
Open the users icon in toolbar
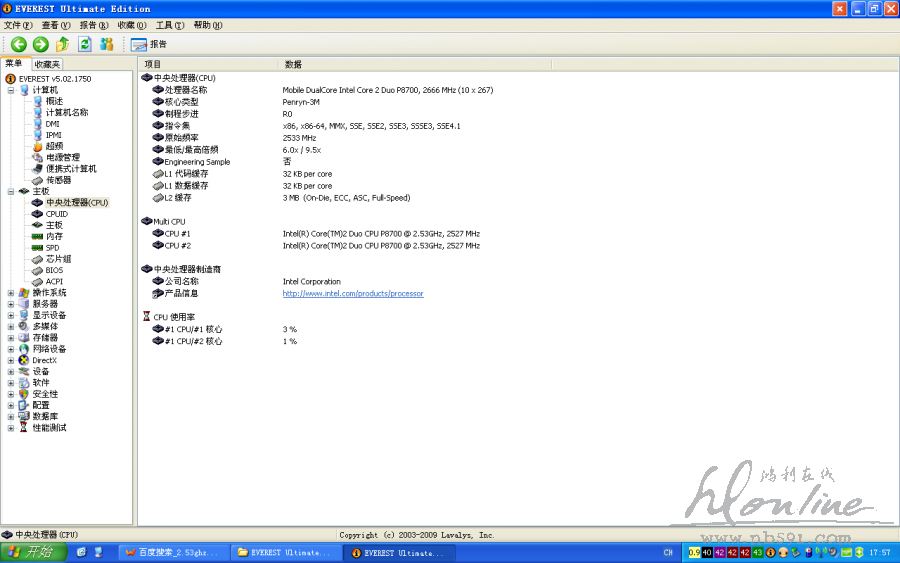107,44
